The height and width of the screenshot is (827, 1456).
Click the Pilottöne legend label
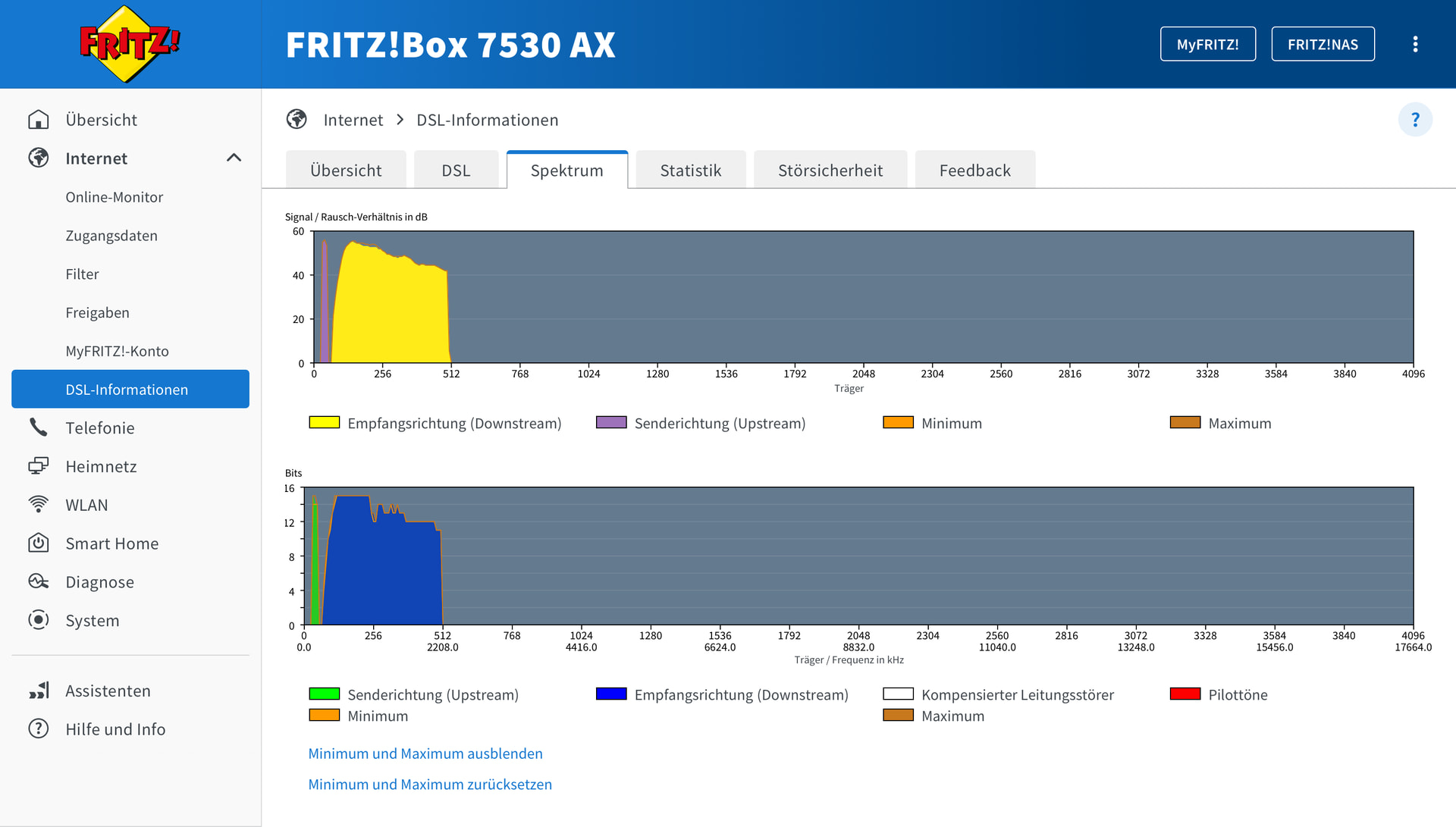coord(1238,694)
